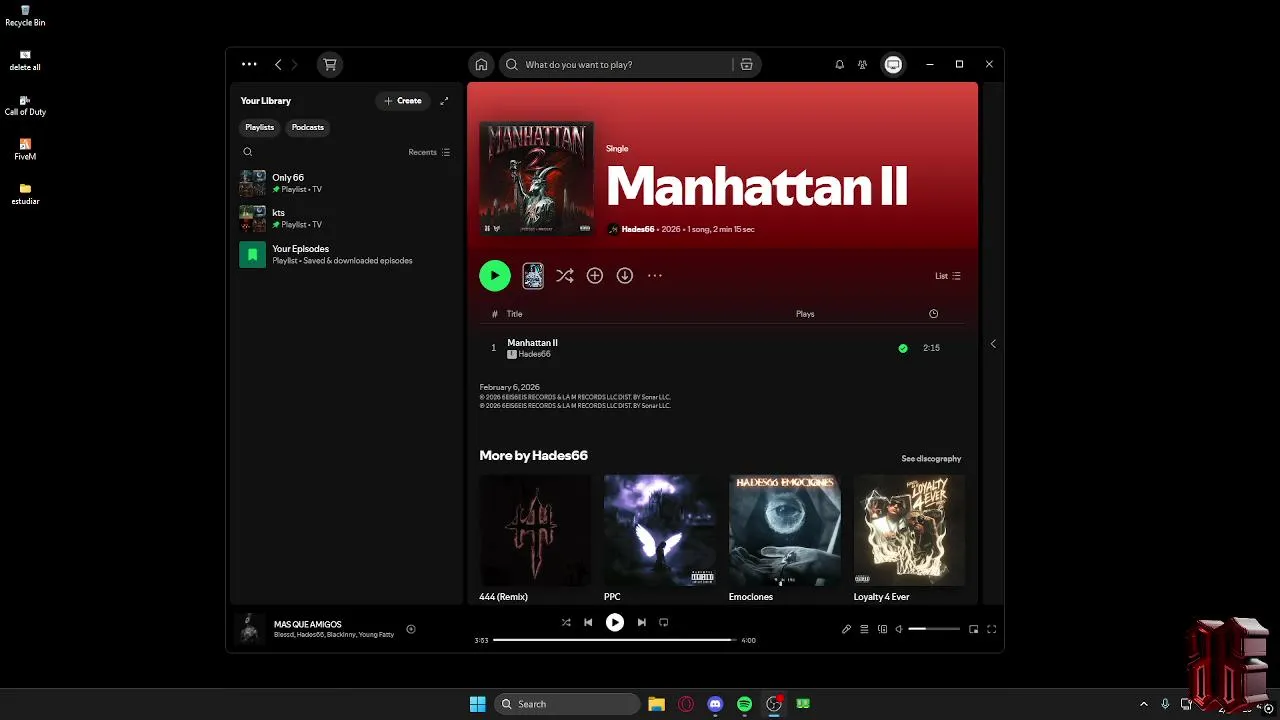Open the kts playlist
Screen dimensions: 1280x720
(345, 218)
